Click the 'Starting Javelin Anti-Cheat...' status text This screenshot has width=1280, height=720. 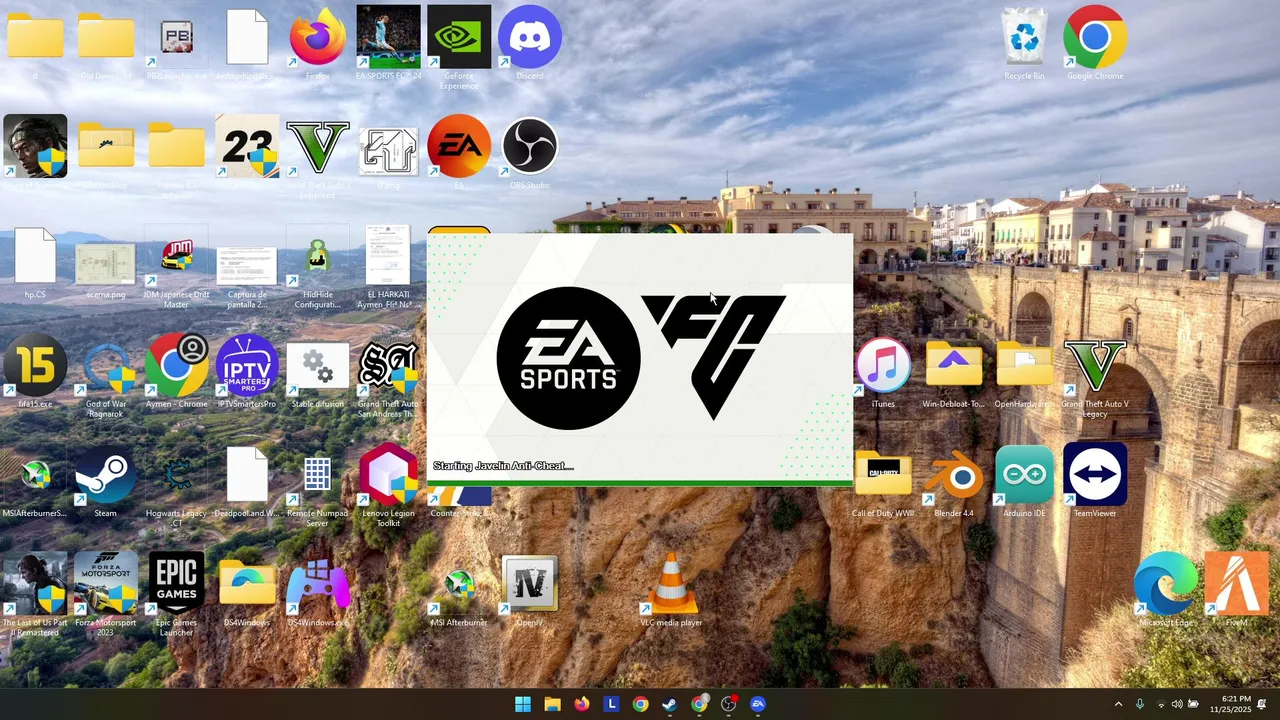(x=503, y=466)
